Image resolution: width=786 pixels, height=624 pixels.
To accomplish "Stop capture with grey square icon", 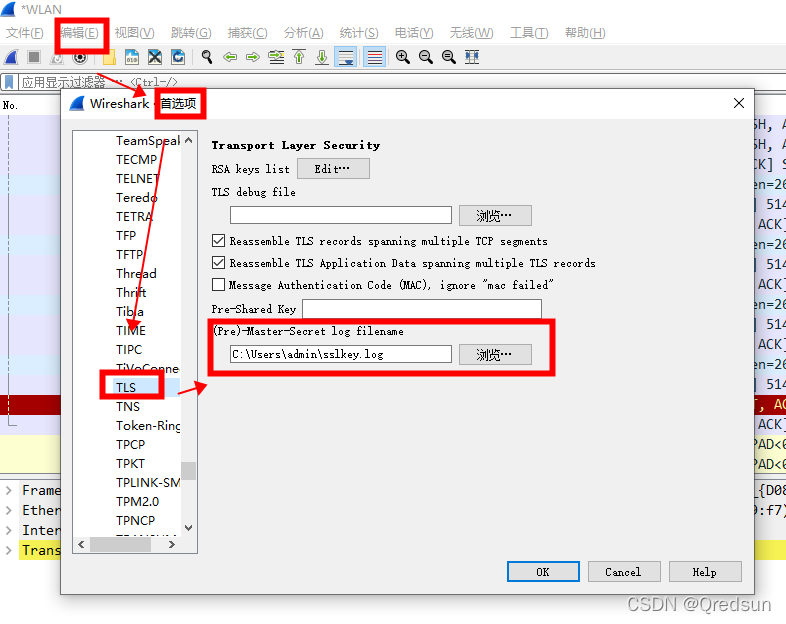I will (34, 57).
